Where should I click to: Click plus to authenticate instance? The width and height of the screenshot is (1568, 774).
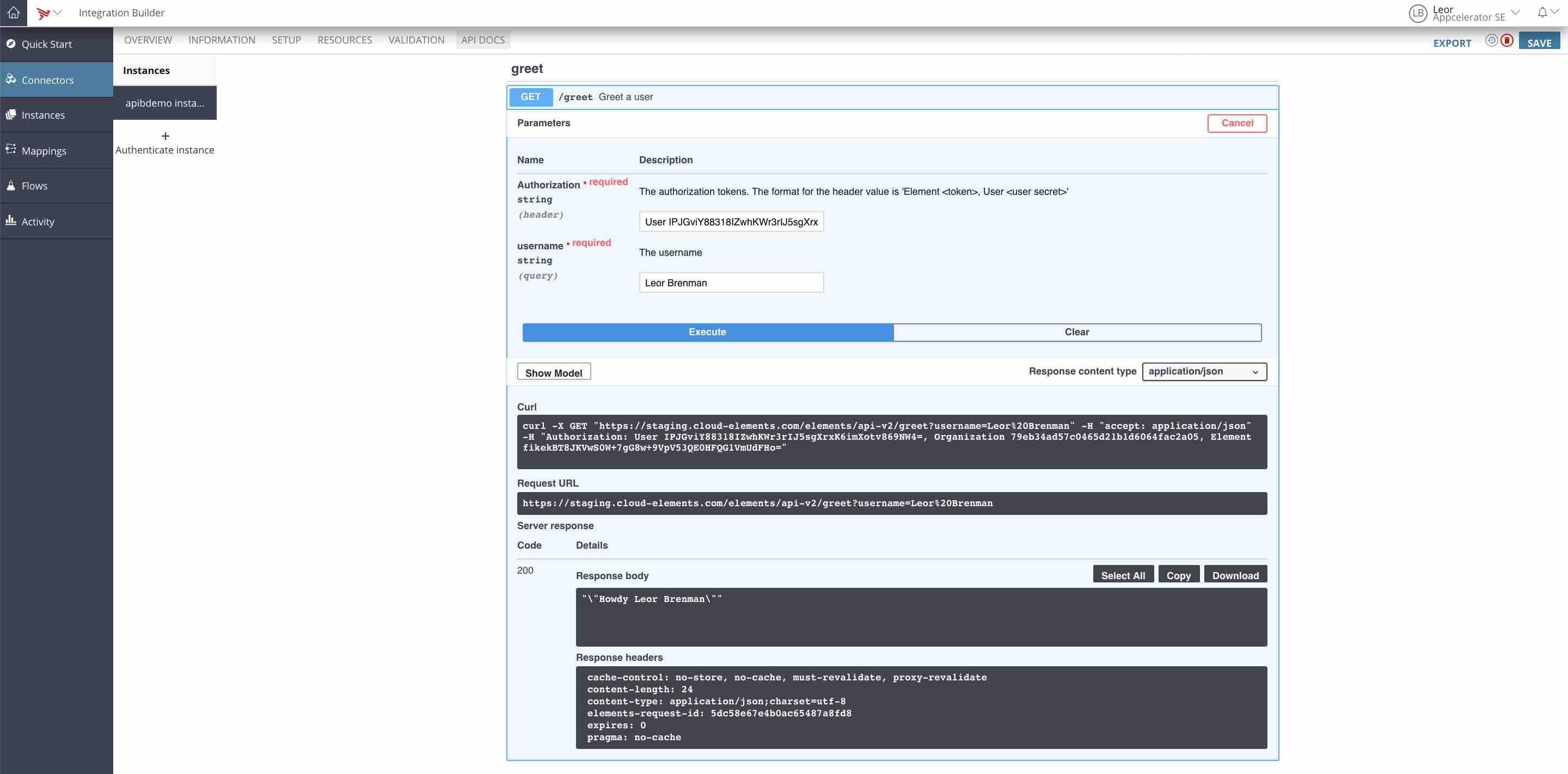click(165, 136)
